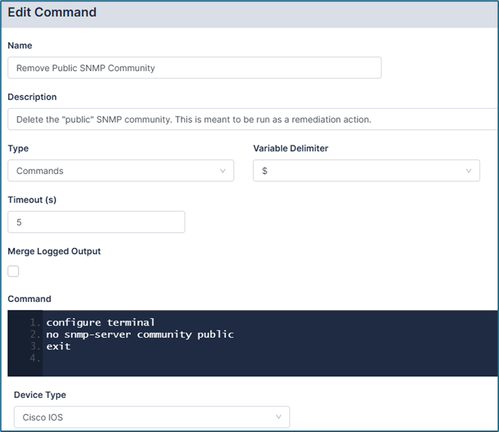
Task: Click the Type dropdown chevron icon
Action: (x=223, y=171)
